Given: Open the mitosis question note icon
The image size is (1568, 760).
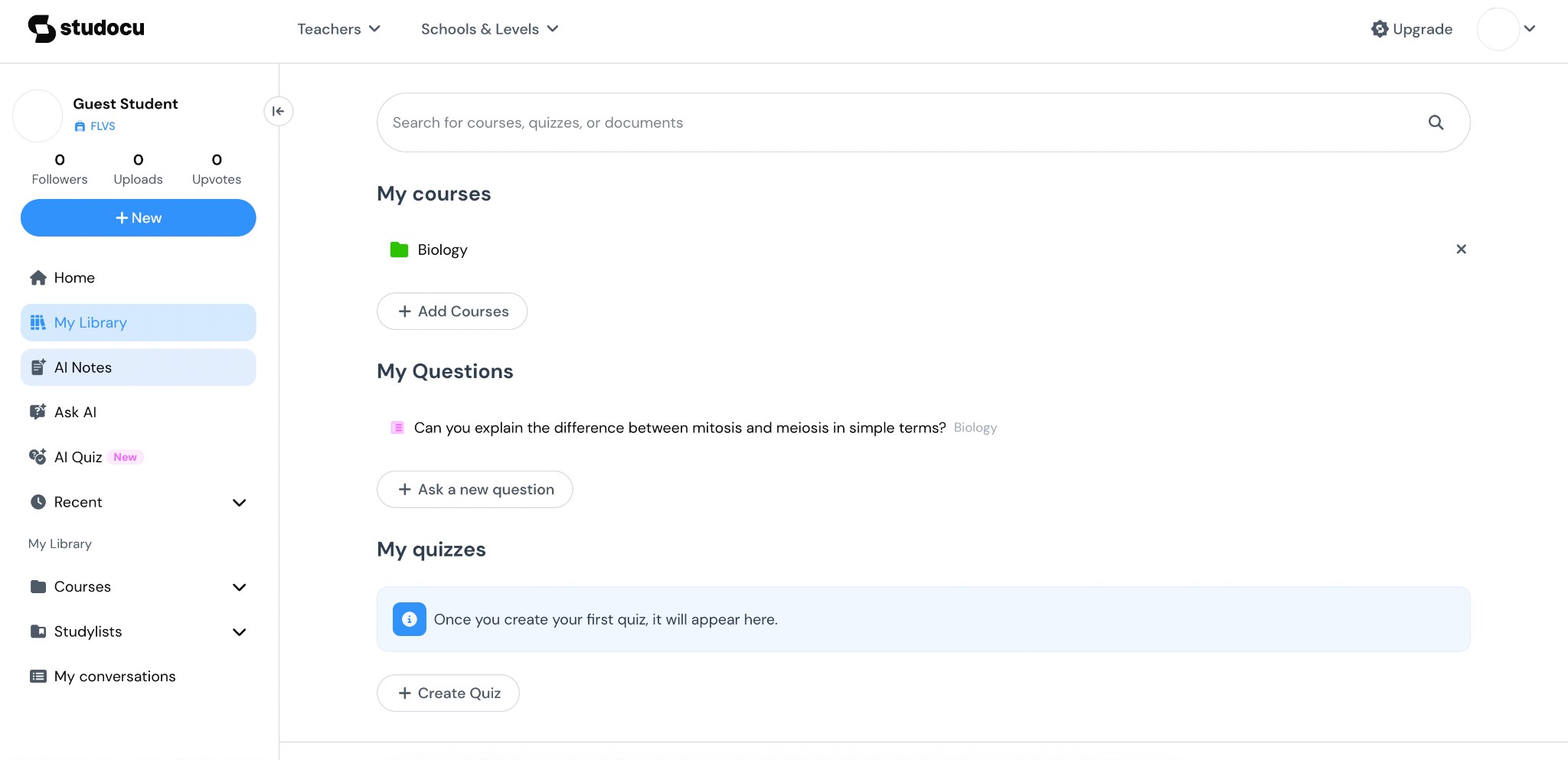Looking at the screenshot, I should (x=397, y=428).
